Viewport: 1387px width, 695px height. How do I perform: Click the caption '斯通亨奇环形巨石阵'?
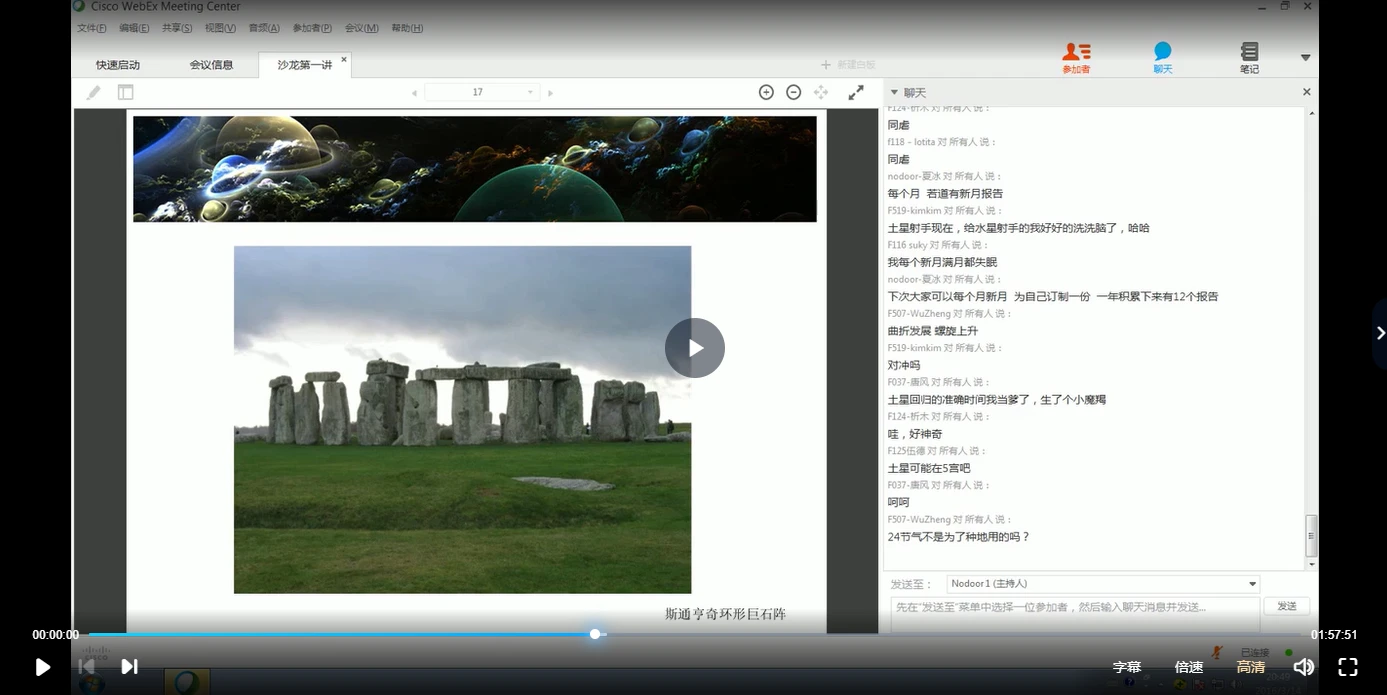(726, 614)
